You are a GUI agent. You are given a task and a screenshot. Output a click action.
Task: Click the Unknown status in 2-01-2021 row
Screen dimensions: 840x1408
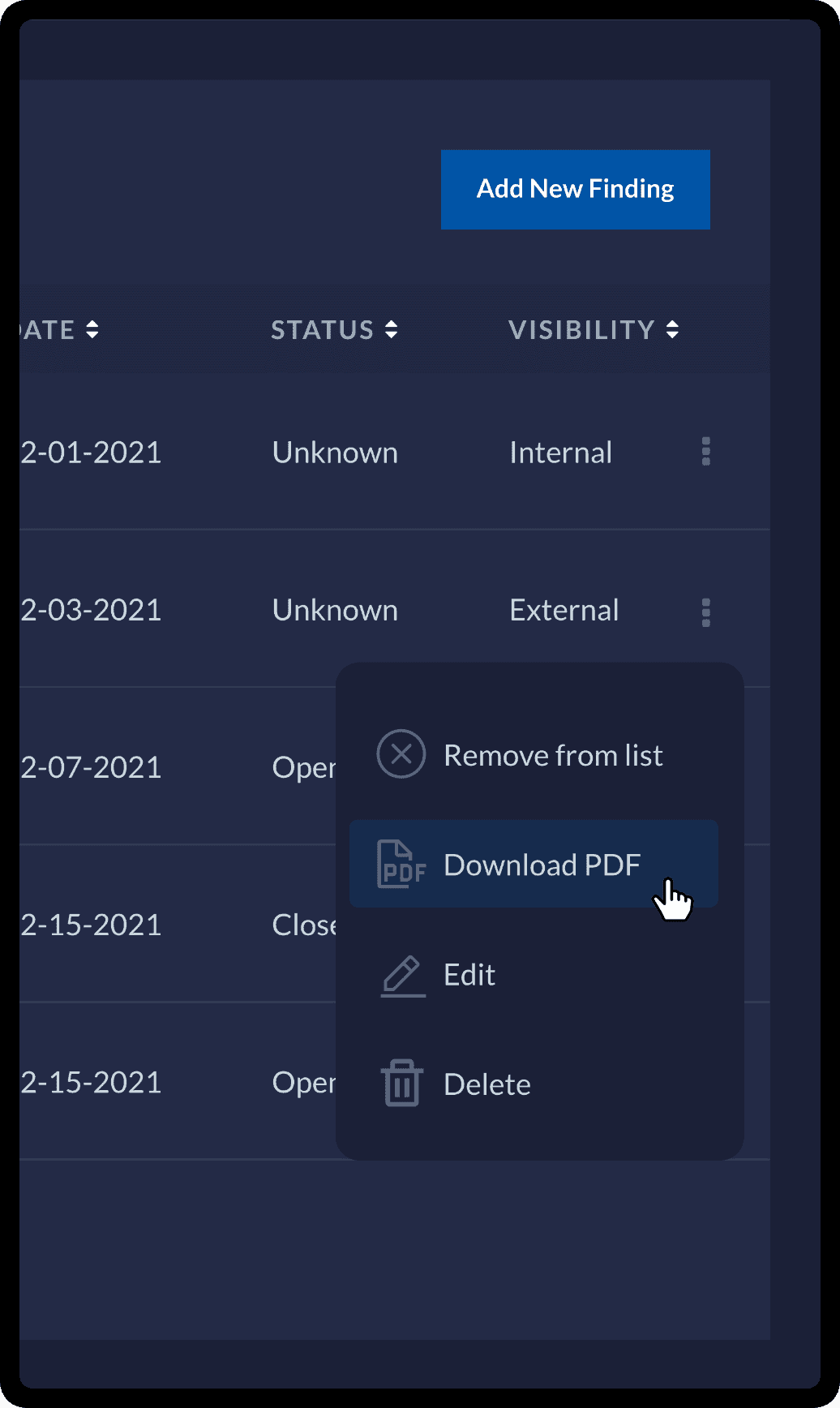pos(335,453)
